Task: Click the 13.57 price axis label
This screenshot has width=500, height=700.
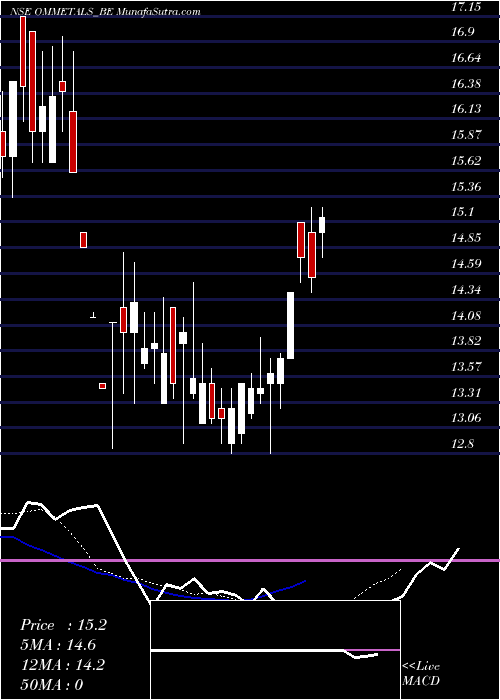Action: (x=466, y=367)
